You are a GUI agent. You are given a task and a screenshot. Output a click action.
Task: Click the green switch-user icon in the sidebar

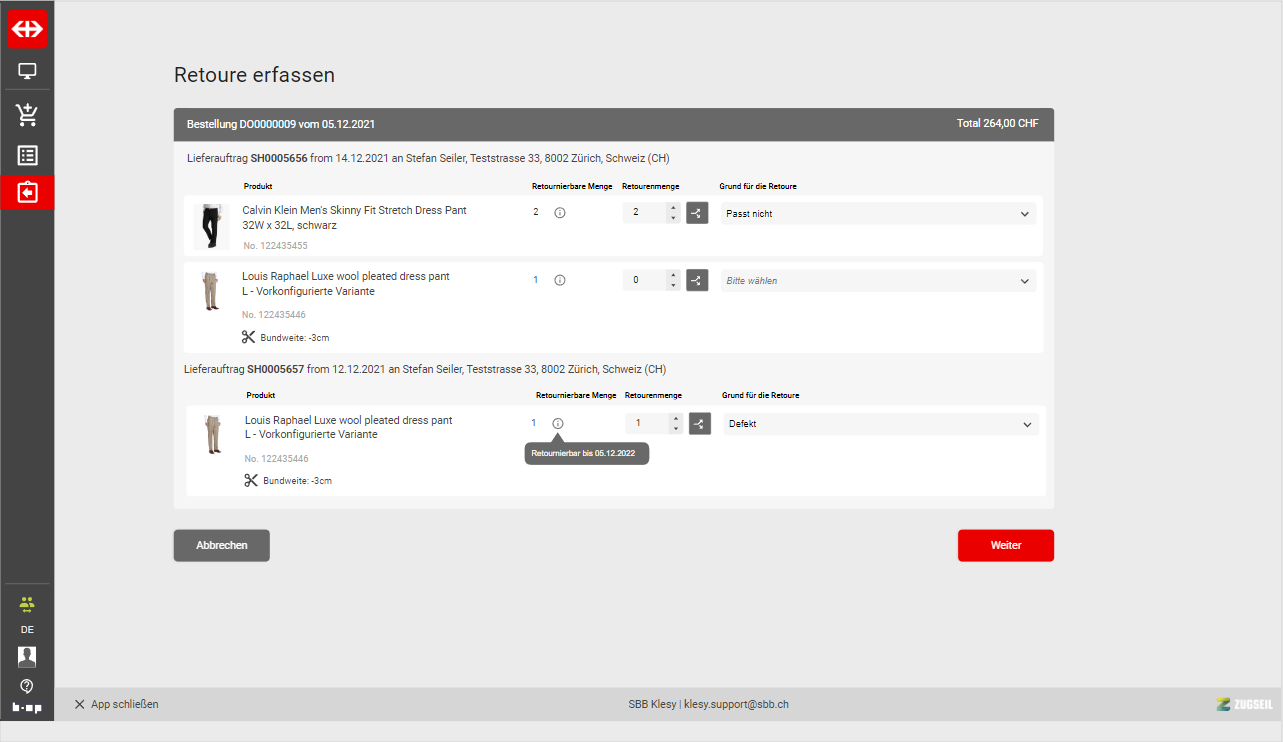pos(27,604)
